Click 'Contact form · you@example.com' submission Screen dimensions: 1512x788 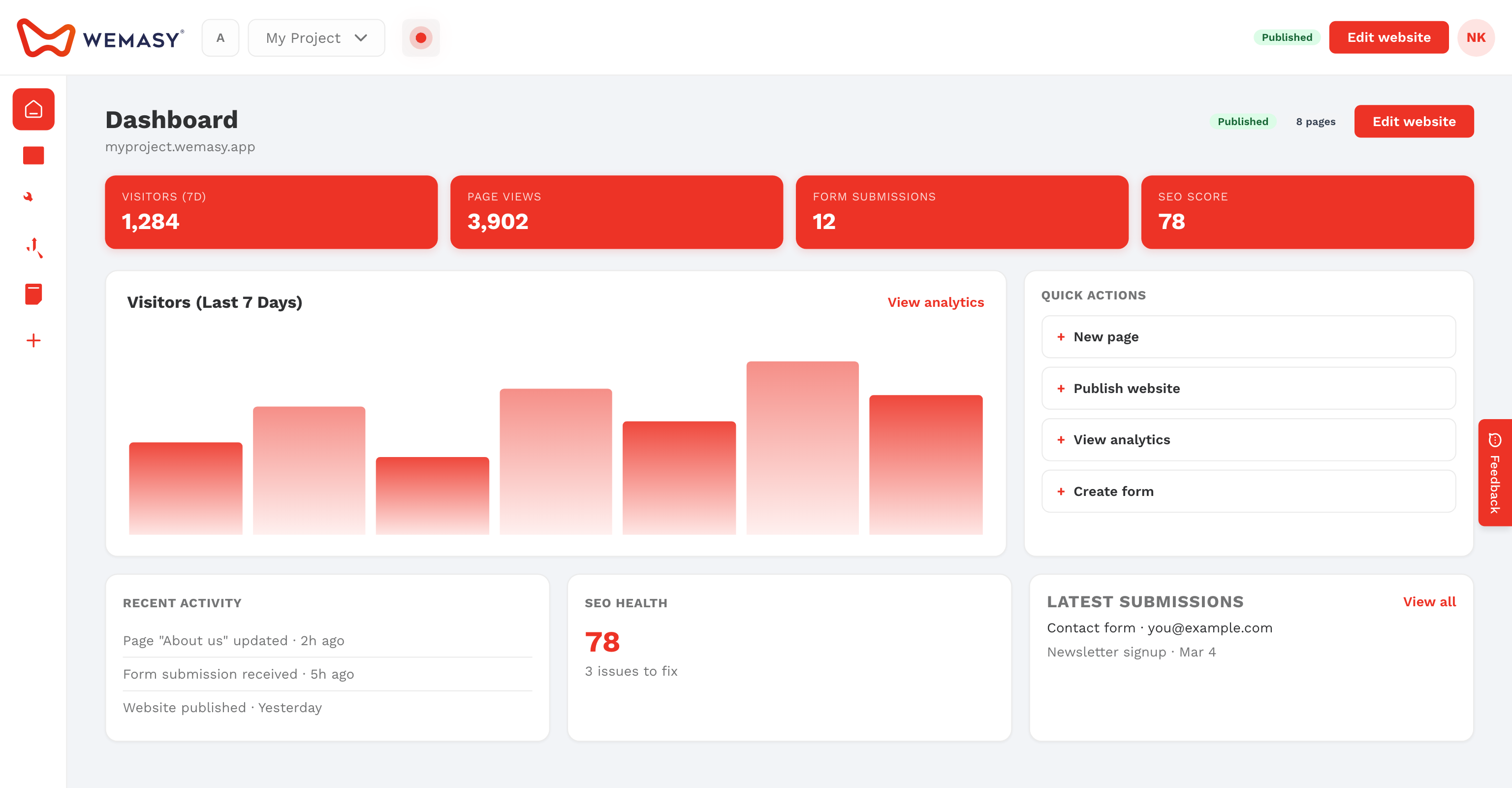click(1159, 628)
